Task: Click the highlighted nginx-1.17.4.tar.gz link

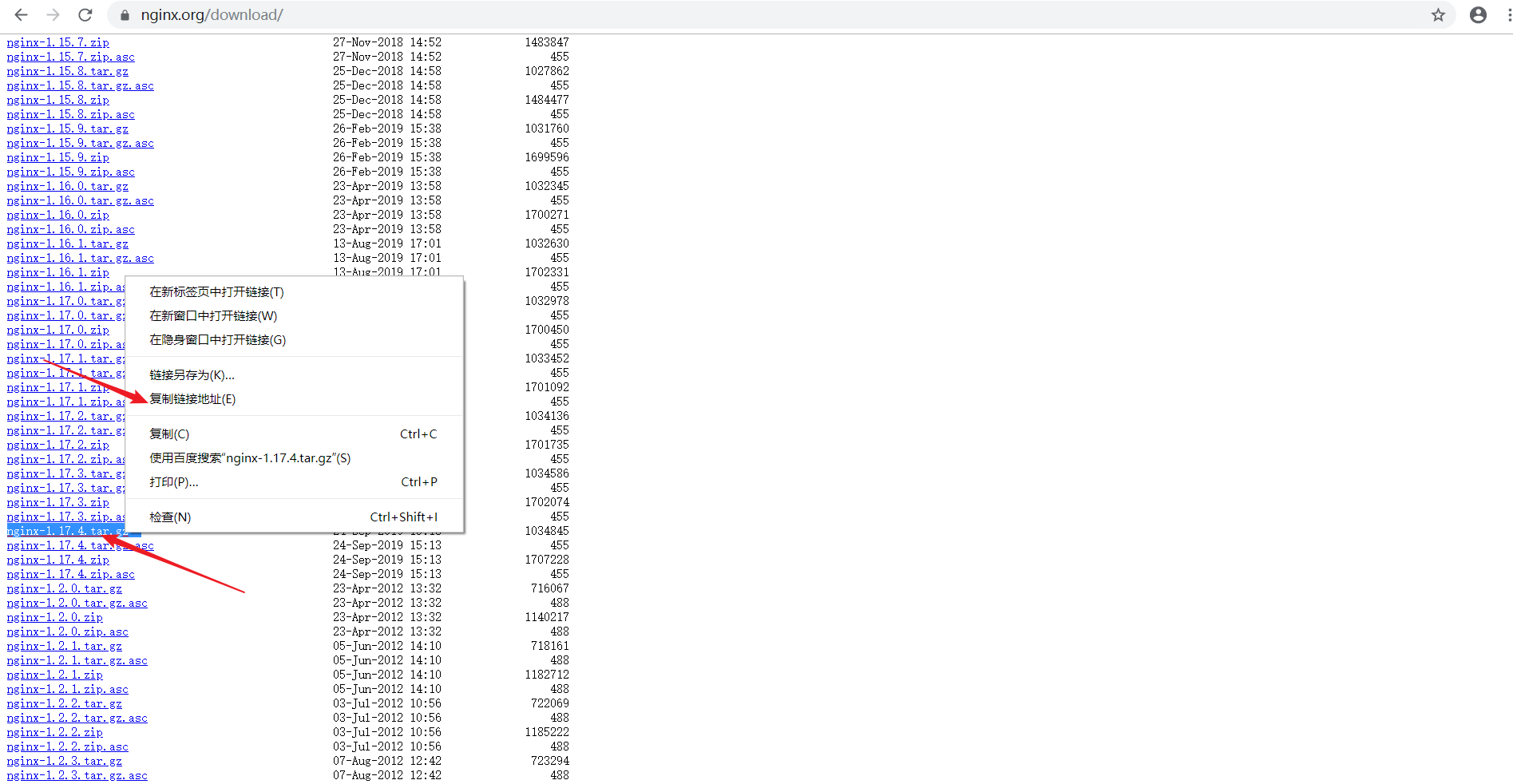Action: point(68,531)
